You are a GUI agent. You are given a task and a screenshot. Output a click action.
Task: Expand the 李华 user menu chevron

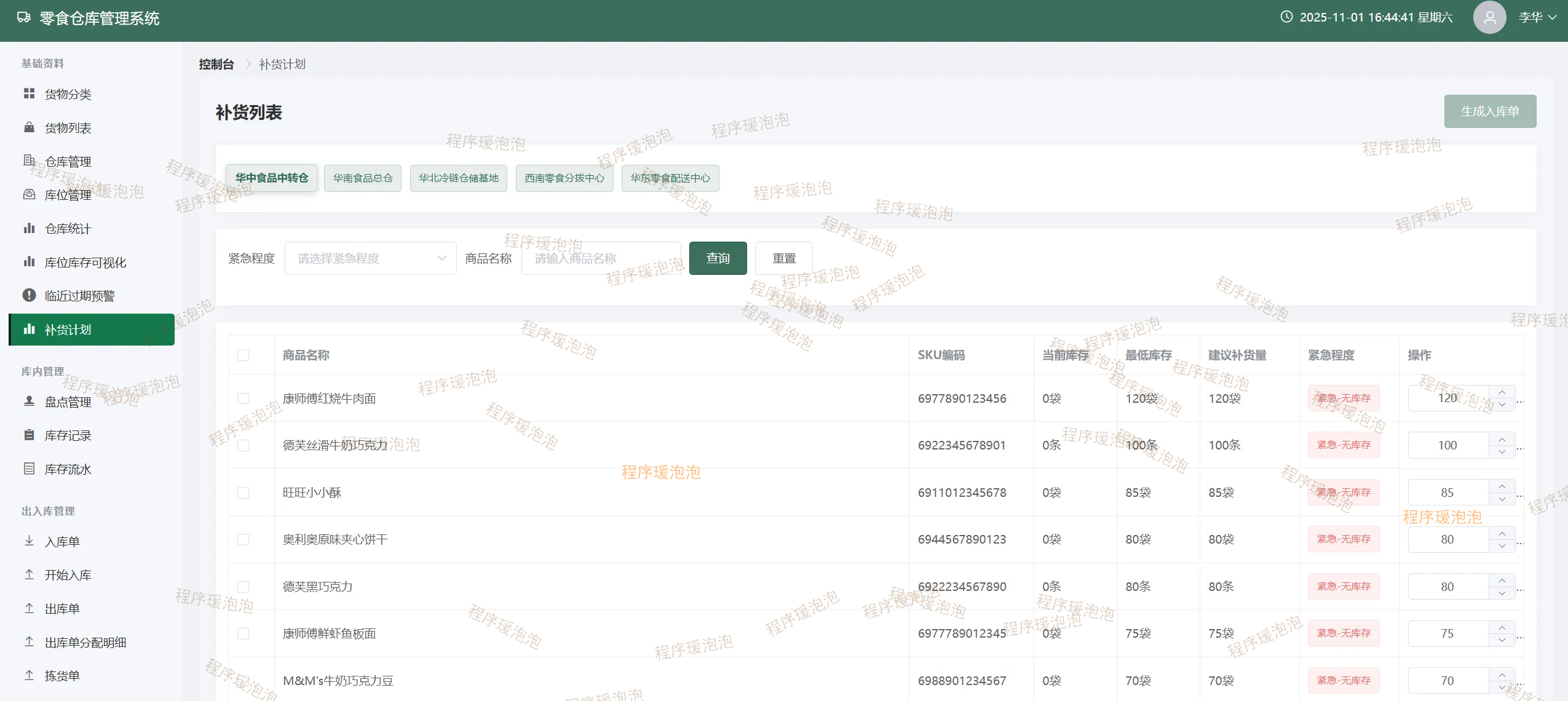tap(1553, 17)
